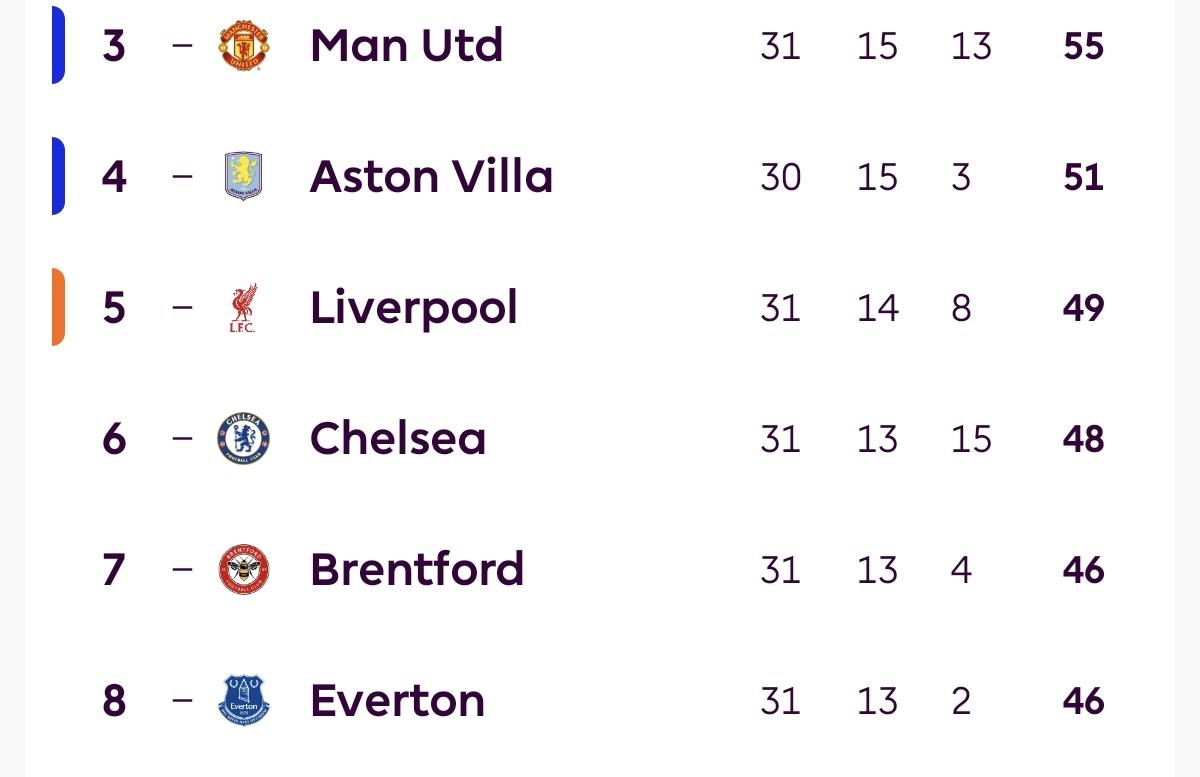Select the Brentford team name

(417, 570)
